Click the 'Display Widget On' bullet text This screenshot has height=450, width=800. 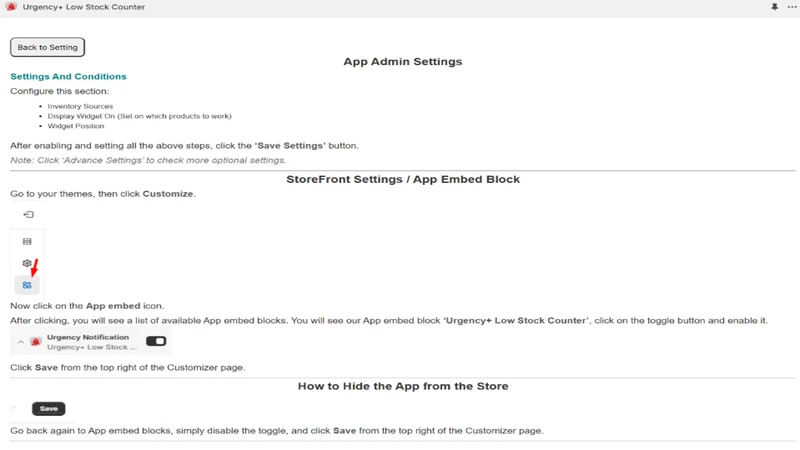click(139, 116)
